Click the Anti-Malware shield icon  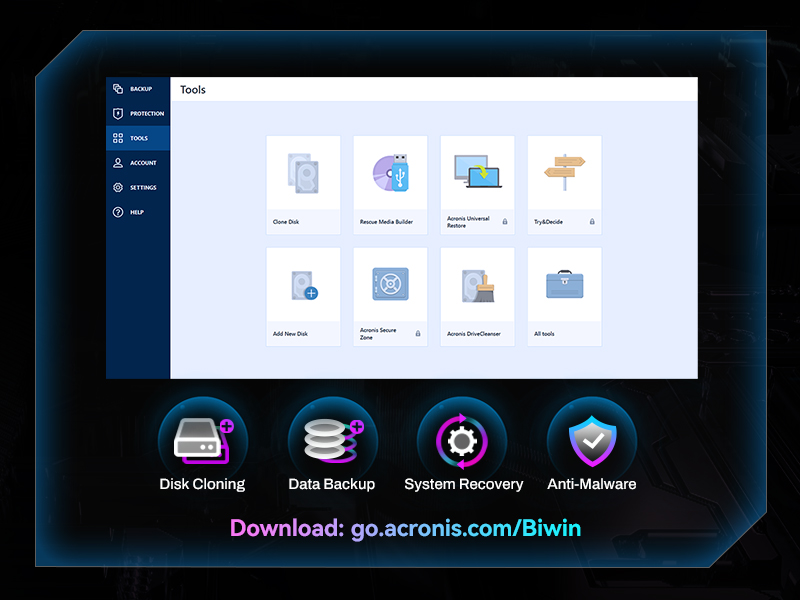click(x=592, y=440)
